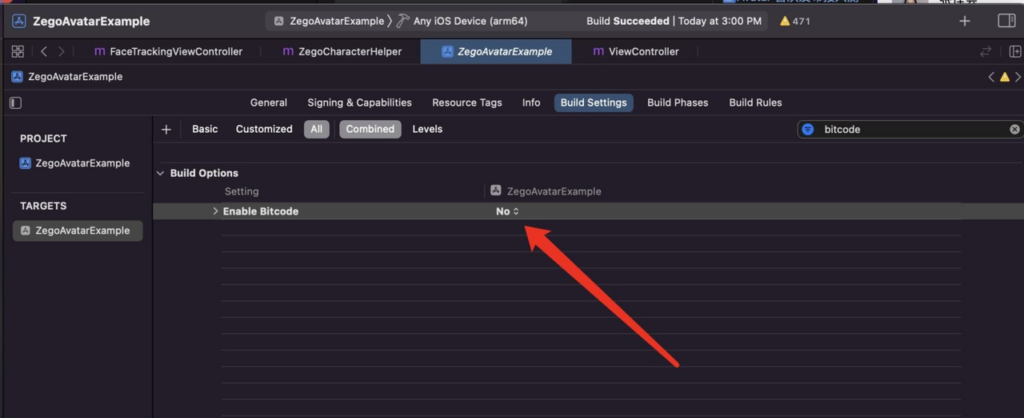The height and width of the screenshot is (418, 1024).
Task: Toggle the All settings filter
Action: point(317,129)
